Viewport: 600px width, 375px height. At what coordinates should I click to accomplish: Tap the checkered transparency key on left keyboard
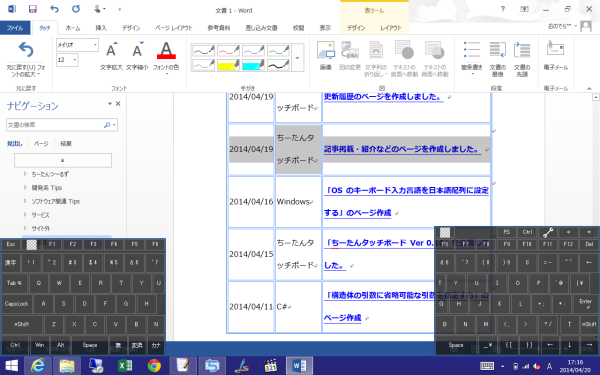(x=31, y=245)
